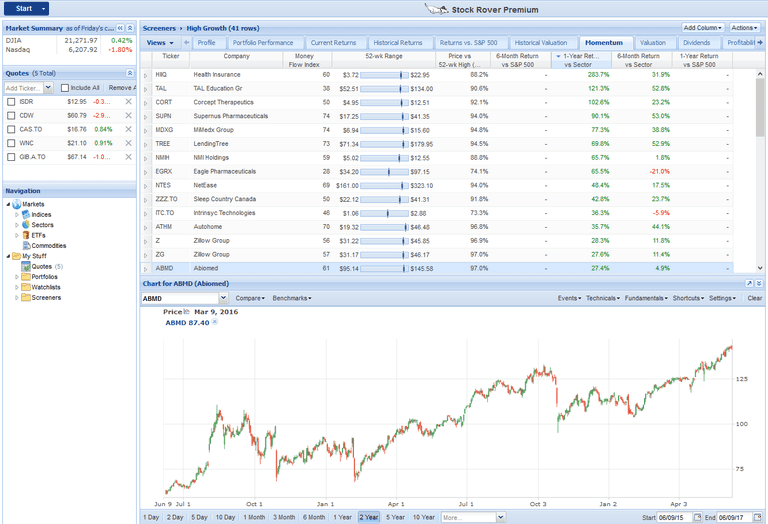Open Screeners folder icon in navigation
Screen dimensions: 768x524
pos(26,297)
